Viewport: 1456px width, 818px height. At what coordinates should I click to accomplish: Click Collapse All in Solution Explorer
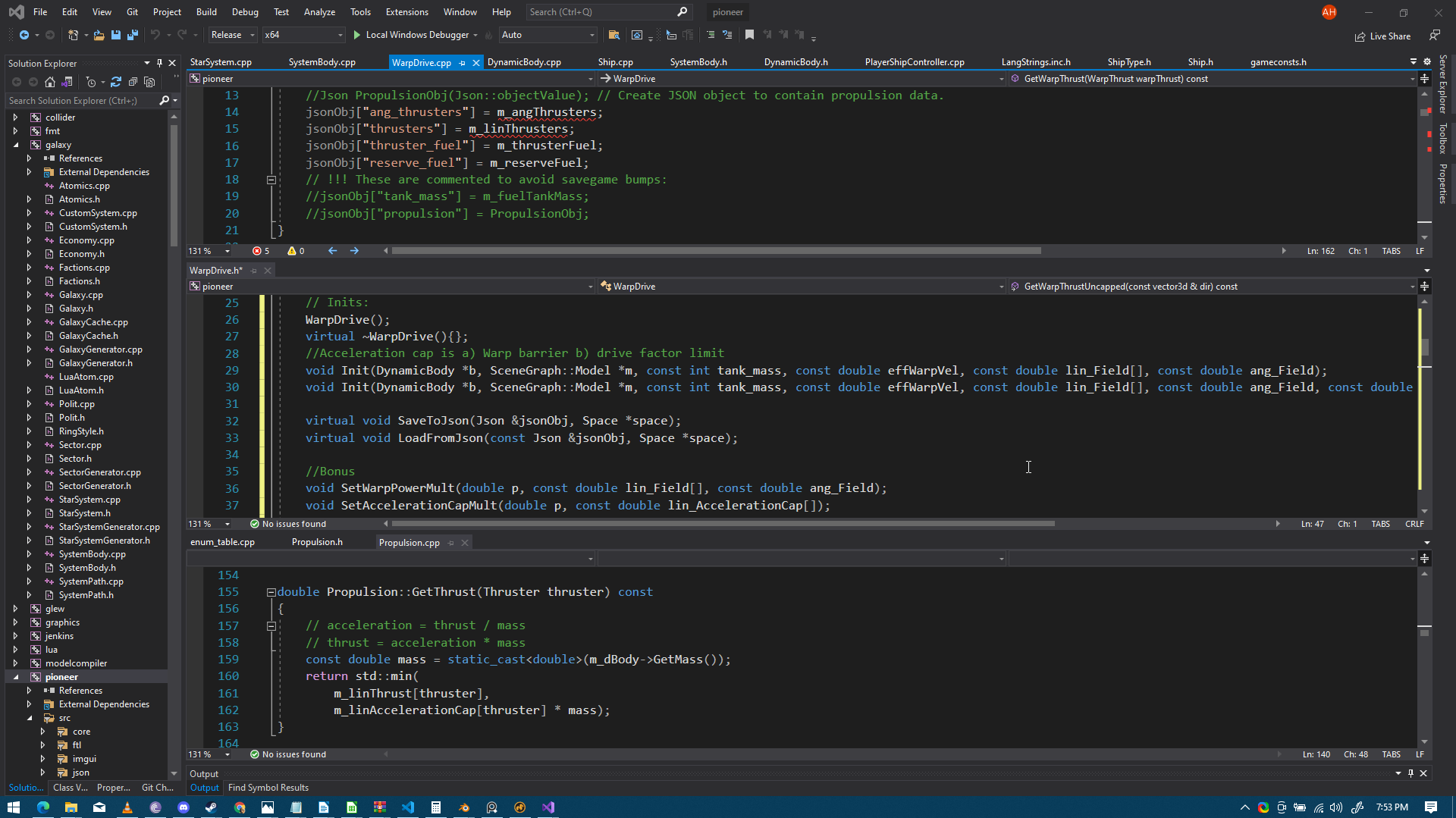[133, 82]
